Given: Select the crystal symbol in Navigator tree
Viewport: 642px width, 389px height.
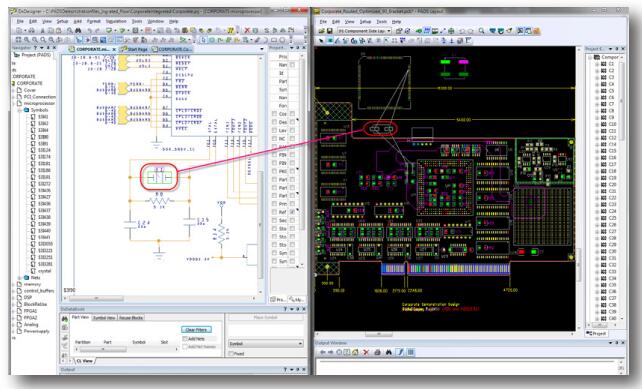Looking at the screenshot, I should pos(45,271).
